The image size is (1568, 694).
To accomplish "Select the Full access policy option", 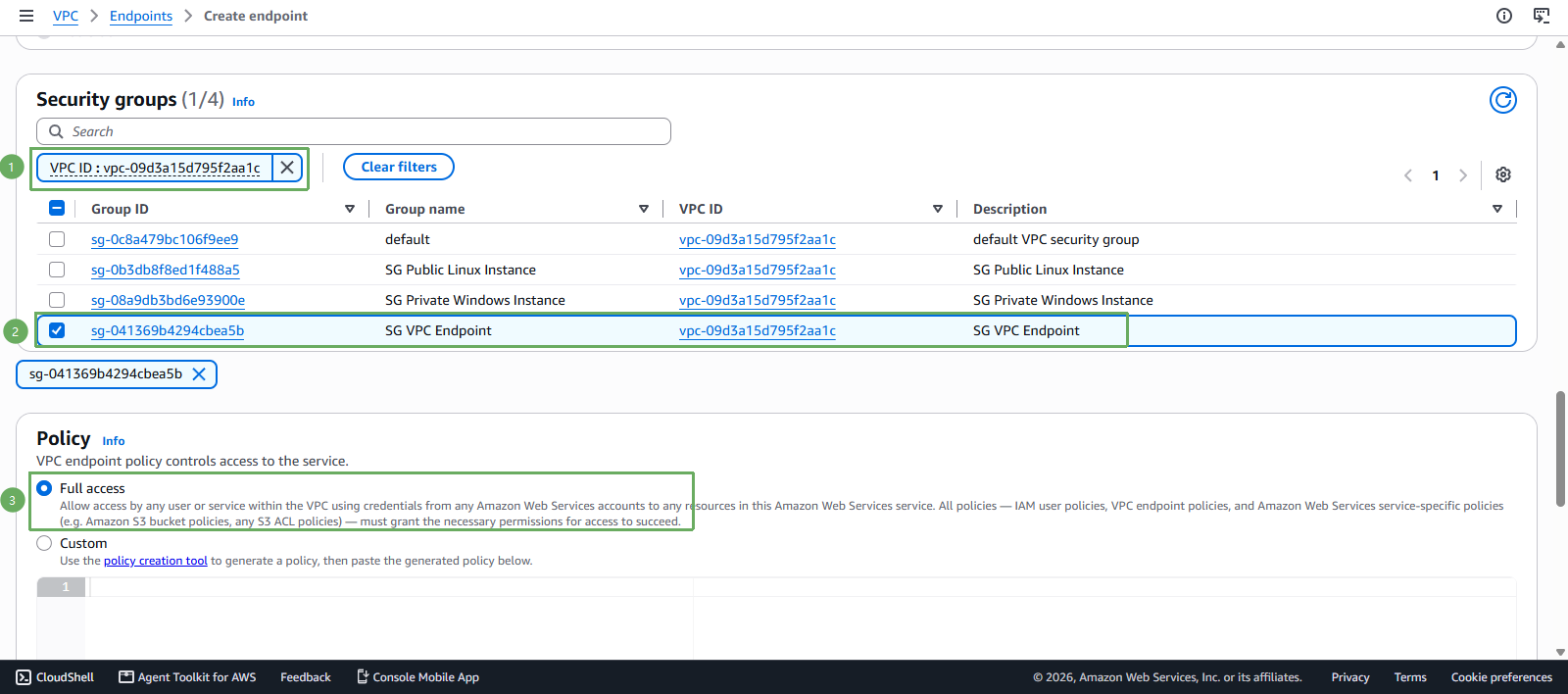I will [x=44, y=488].
